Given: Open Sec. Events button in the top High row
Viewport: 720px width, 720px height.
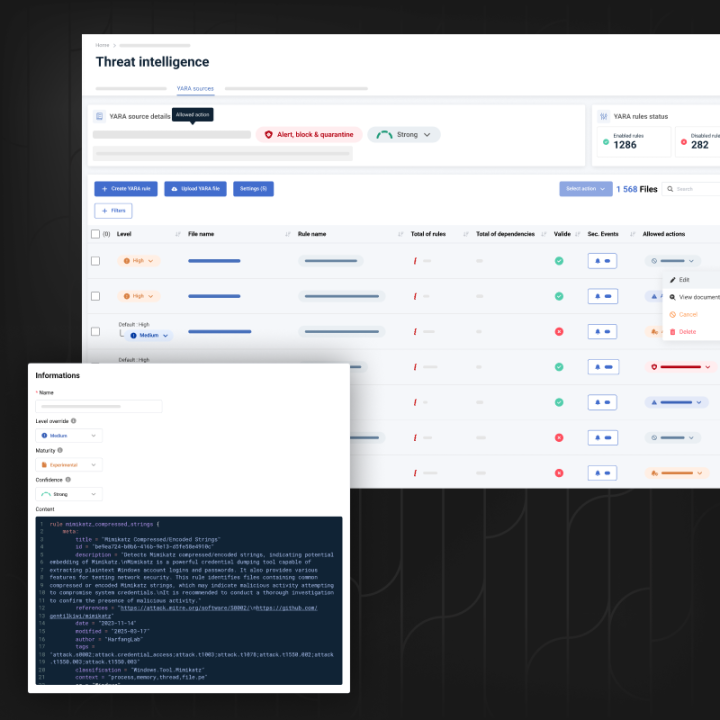Looking at the screenshot, I should pos(602,261).
